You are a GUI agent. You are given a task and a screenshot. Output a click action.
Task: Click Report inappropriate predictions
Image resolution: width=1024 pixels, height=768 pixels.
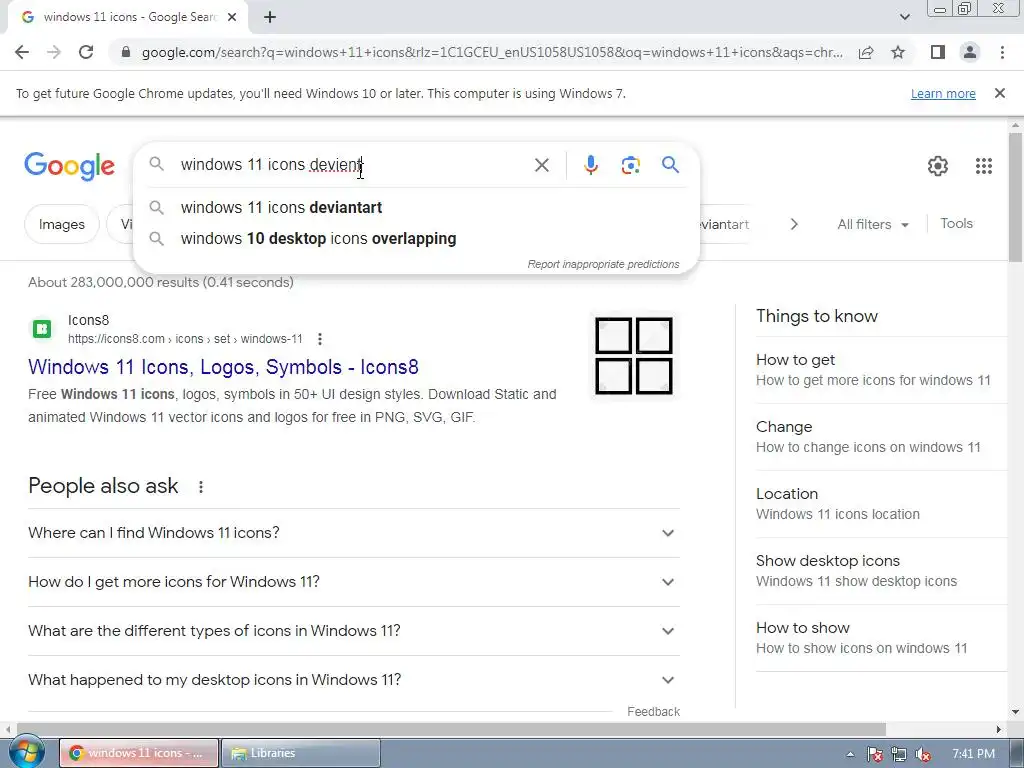click(x=603, y=264)
